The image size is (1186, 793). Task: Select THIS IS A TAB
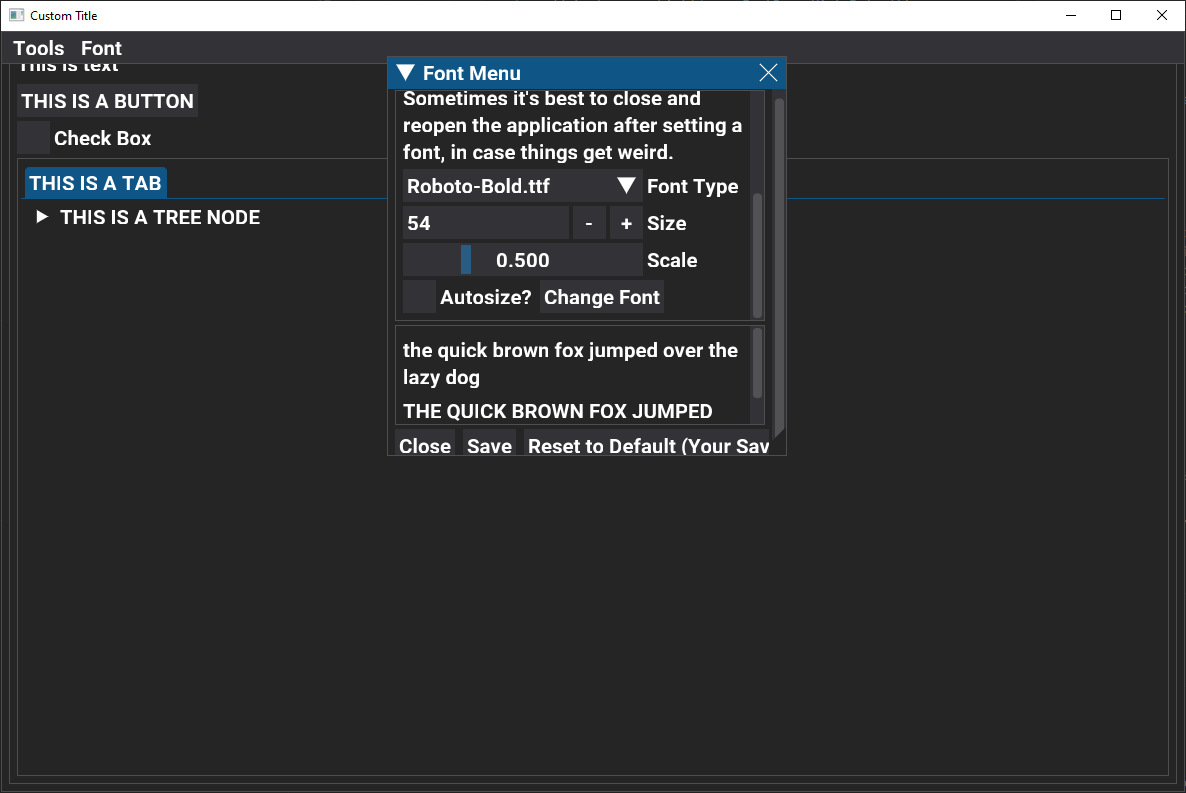(95, 183)
